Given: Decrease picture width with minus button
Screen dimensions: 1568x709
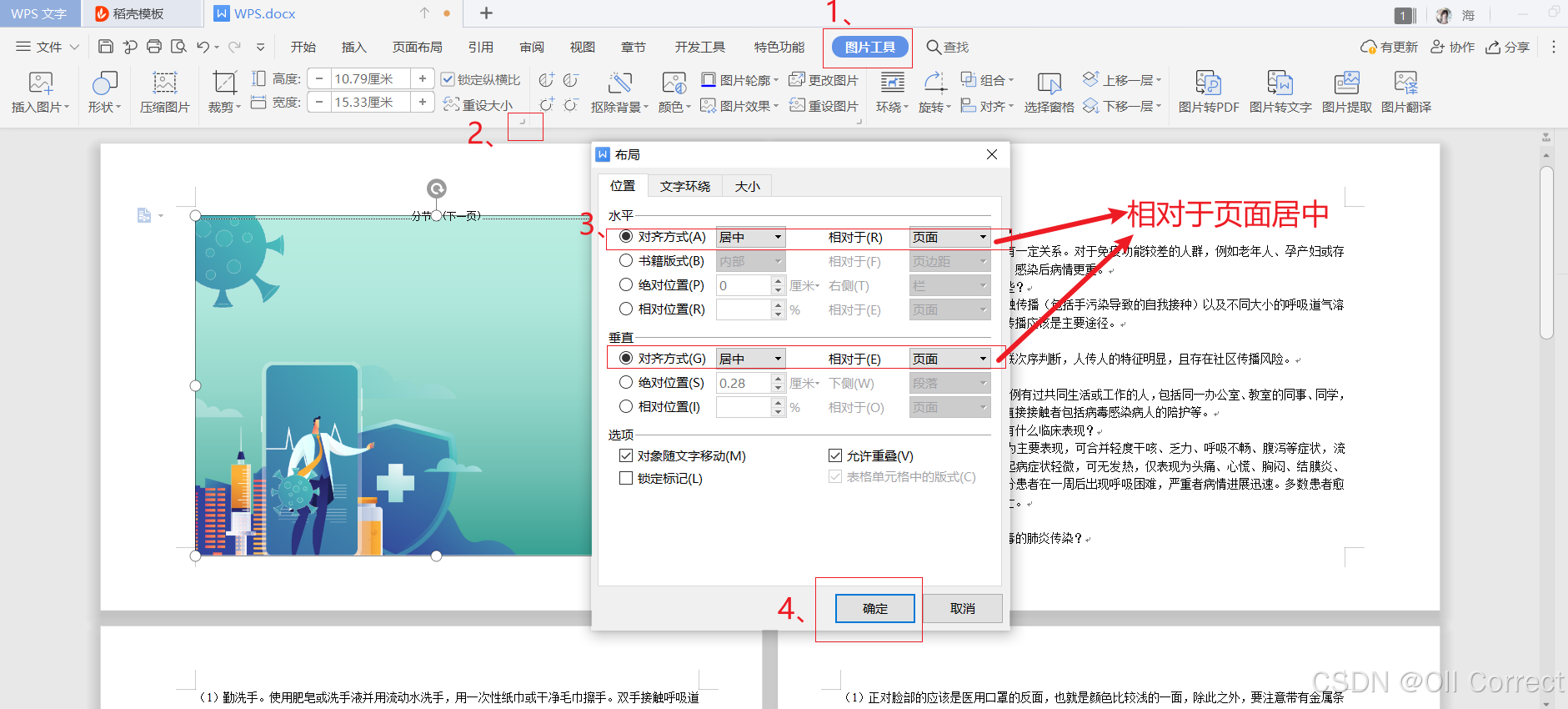Looking at the screenshot, I should pyautogui.click(x=318, y=102).
